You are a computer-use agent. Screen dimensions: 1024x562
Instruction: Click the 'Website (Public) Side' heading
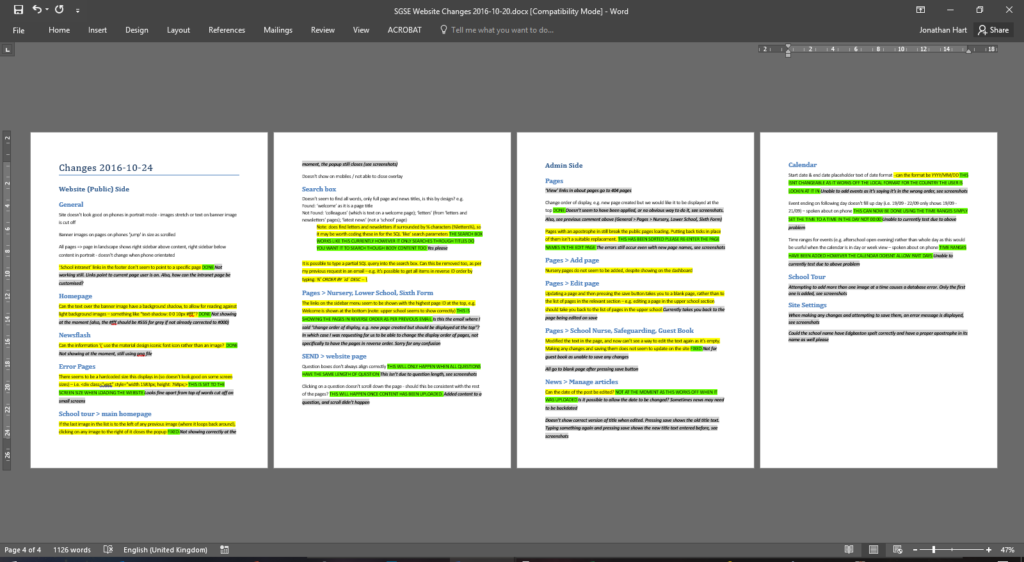(94, 189)
